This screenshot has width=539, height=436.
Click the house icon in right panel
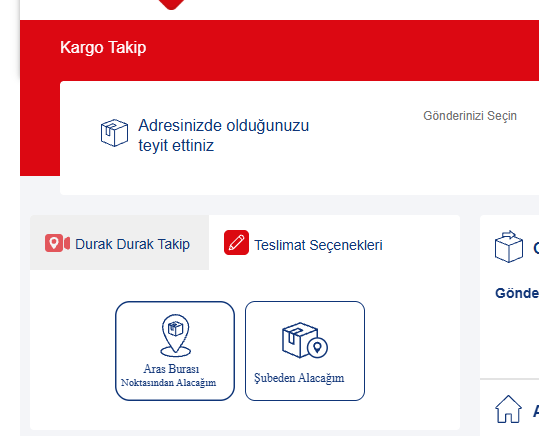pos(508,409)
